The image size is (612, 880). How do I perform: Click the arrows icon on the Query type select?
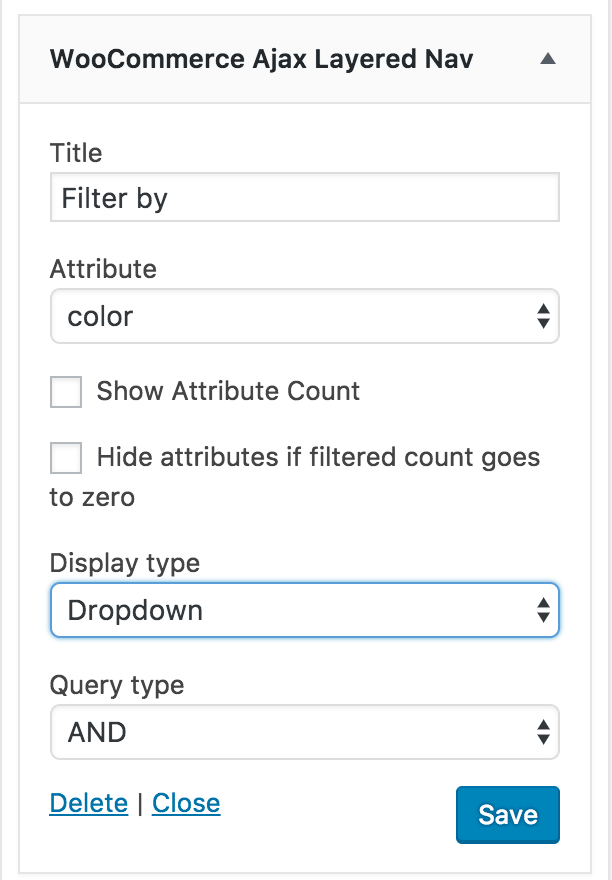coord(543,732)
